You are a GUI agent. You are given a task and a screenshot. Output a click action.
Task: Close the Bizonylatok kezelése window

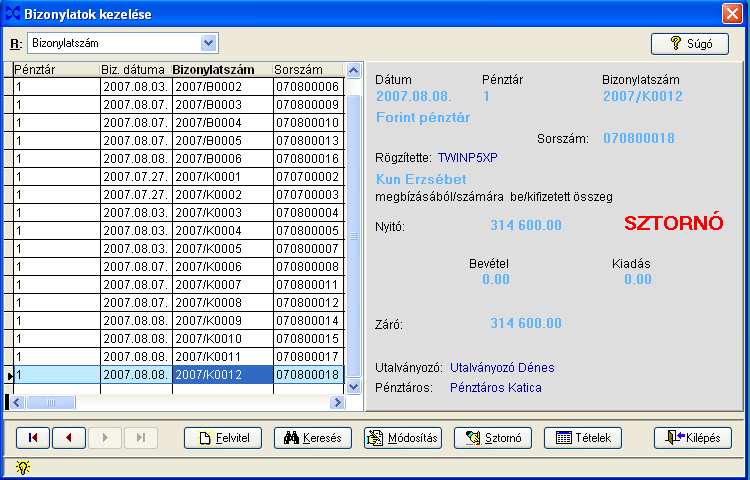point(732,14)
